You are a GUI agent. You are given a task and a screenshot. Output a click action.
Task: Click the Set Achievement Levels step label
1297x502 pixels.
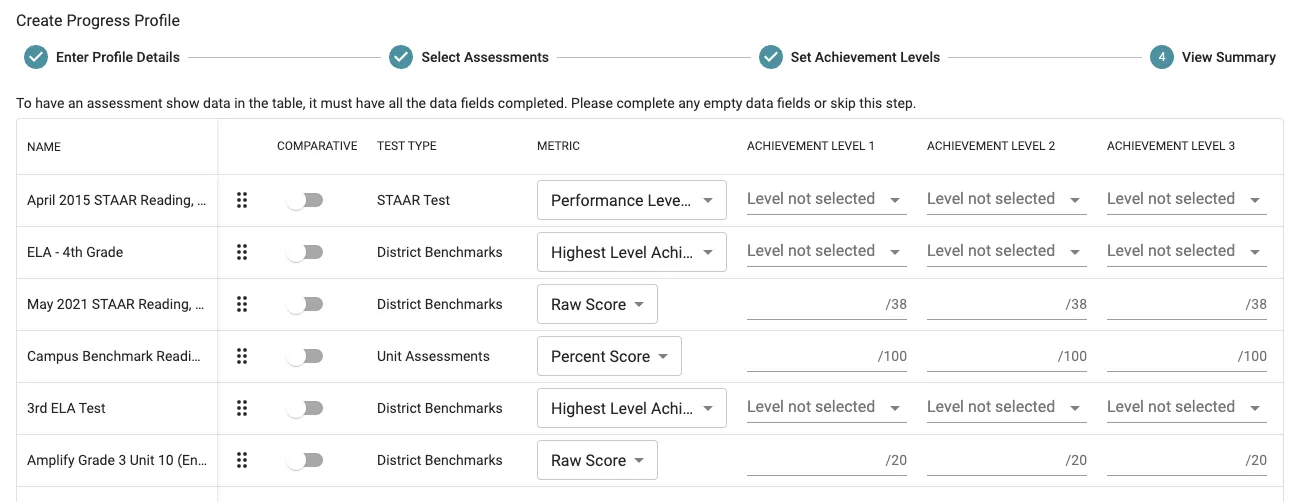click(865, 57)
